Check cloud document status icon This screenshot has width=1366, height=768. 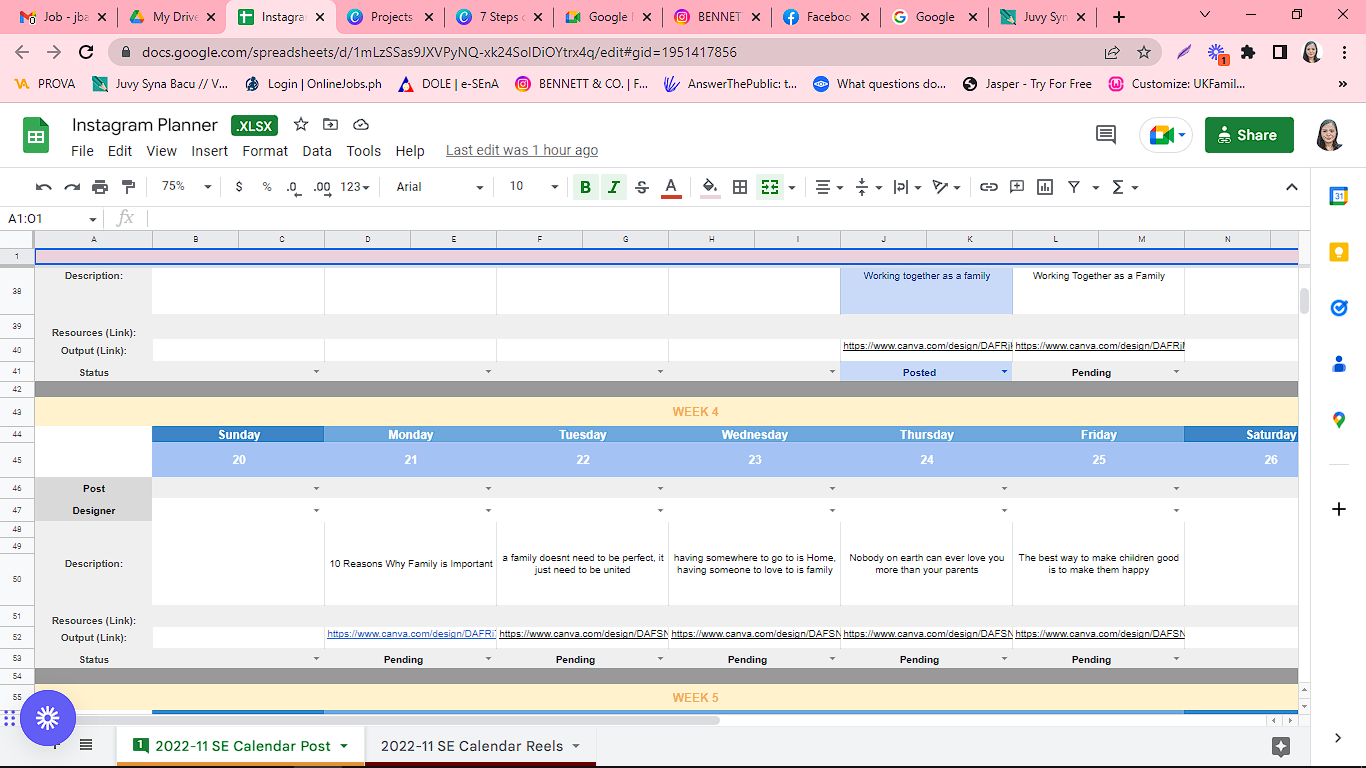(x=361, y=124)
